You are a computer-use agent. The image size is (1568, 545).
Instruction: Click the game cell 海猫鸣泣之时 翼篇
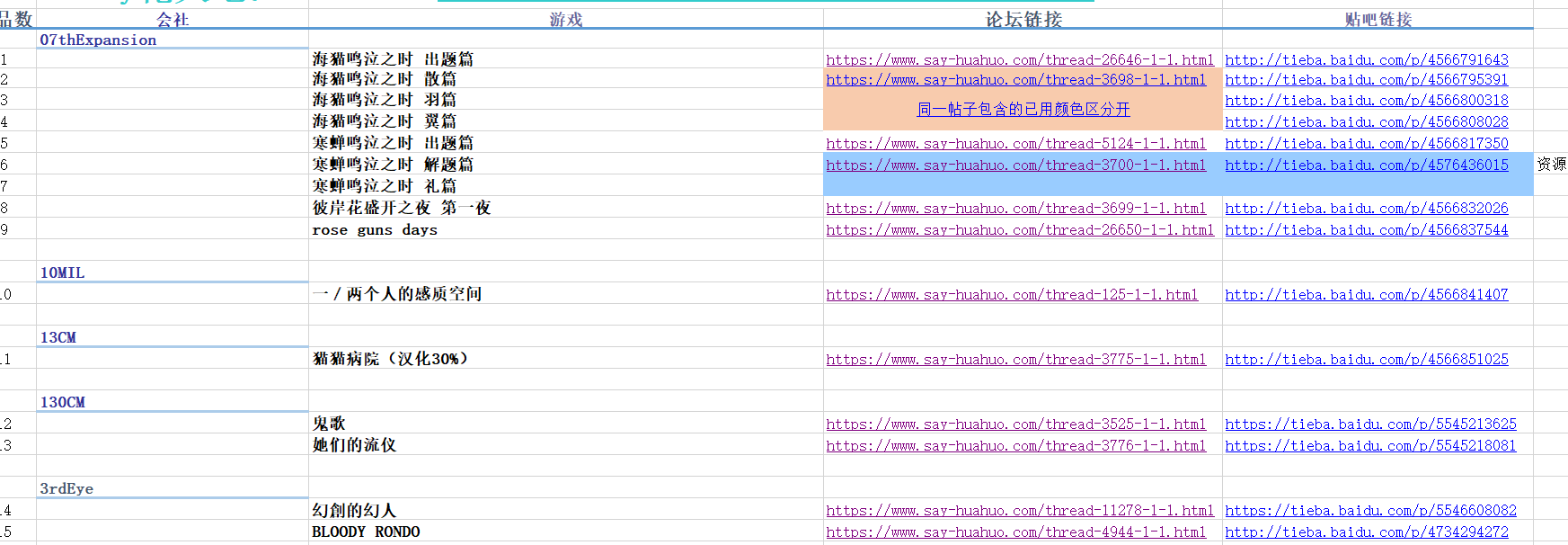click(x=566, y=121)
